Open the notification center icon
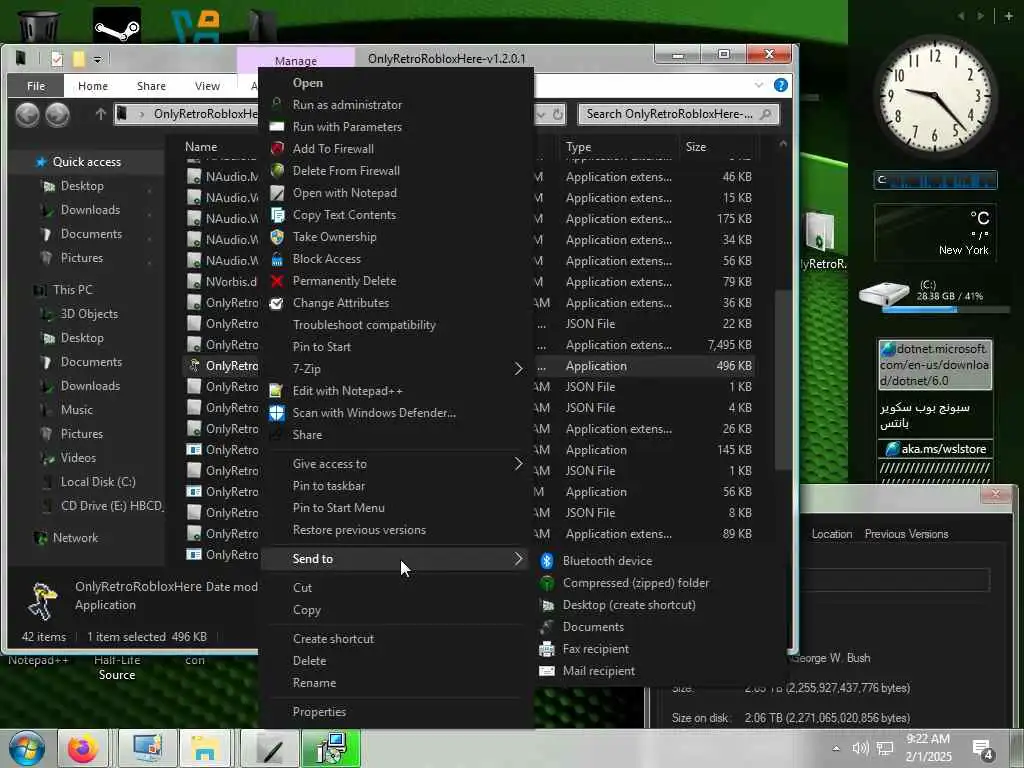The height and width of the screenshot is (768, 1024). point(984,748)
